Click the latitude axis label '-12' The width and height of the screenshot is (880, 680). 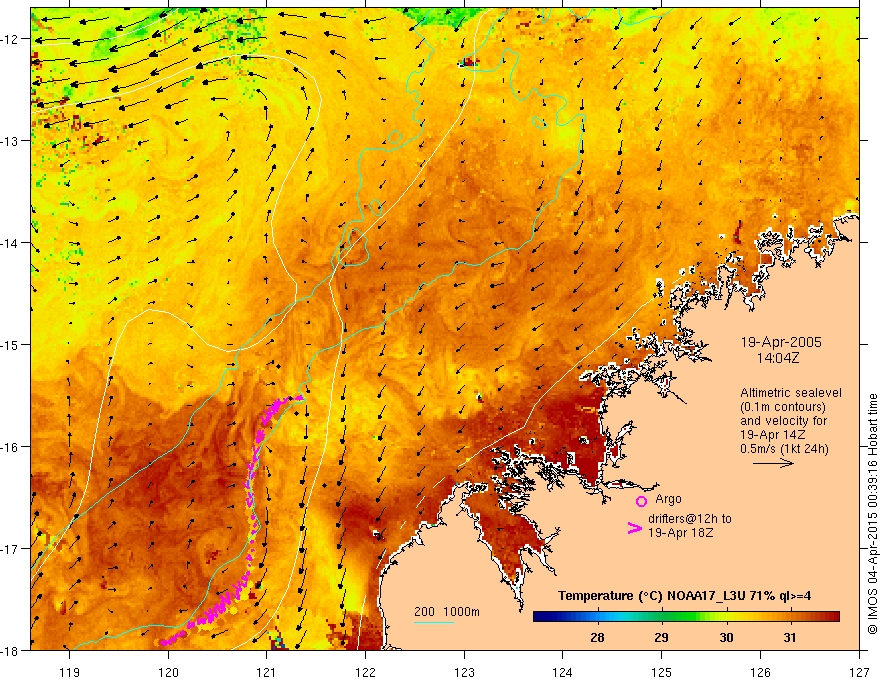10,39
